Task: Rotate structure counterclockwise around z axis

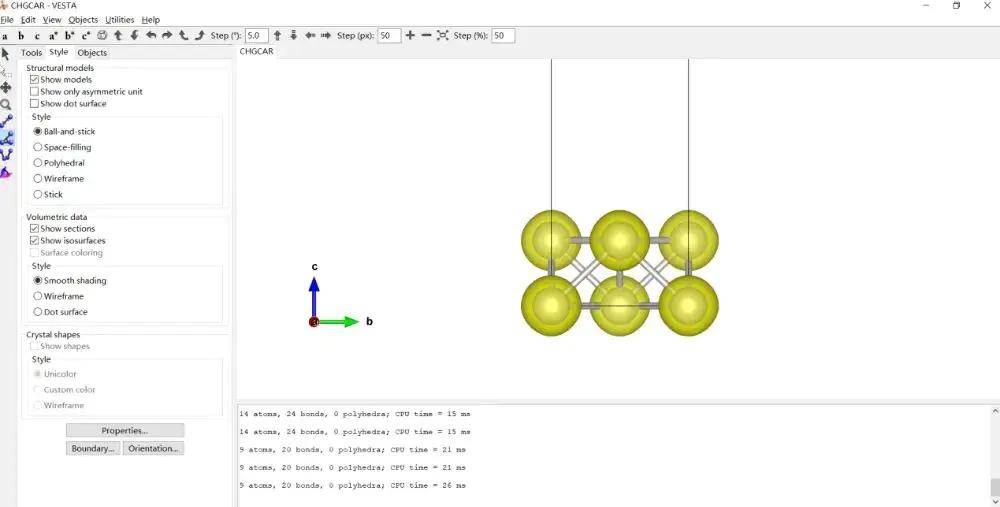Action: [183, 36]
